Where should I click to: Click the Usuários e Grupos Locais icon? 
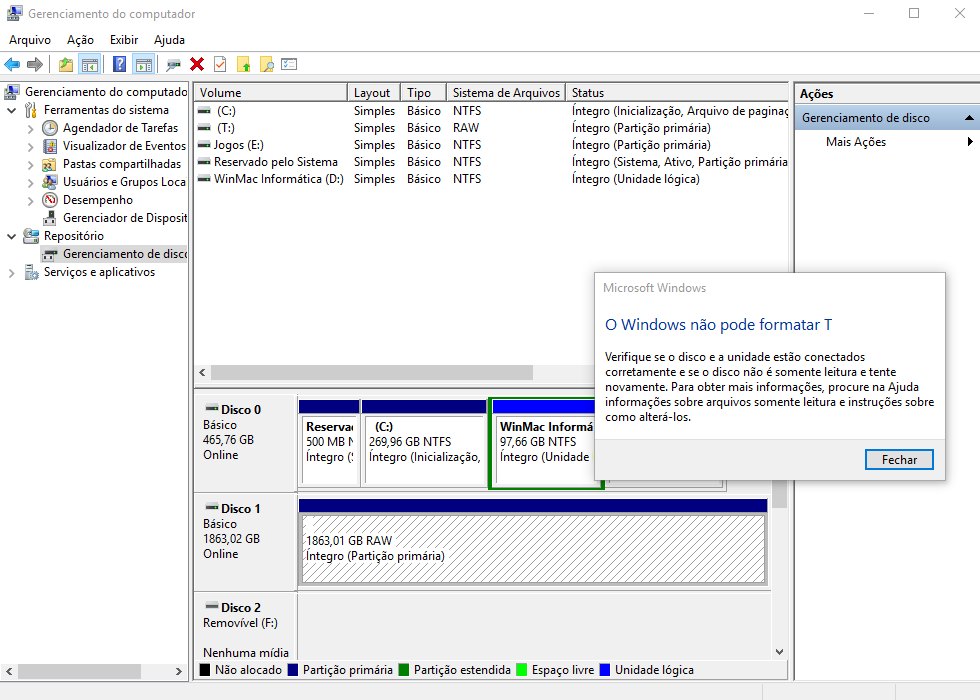[x=50, y=182]
